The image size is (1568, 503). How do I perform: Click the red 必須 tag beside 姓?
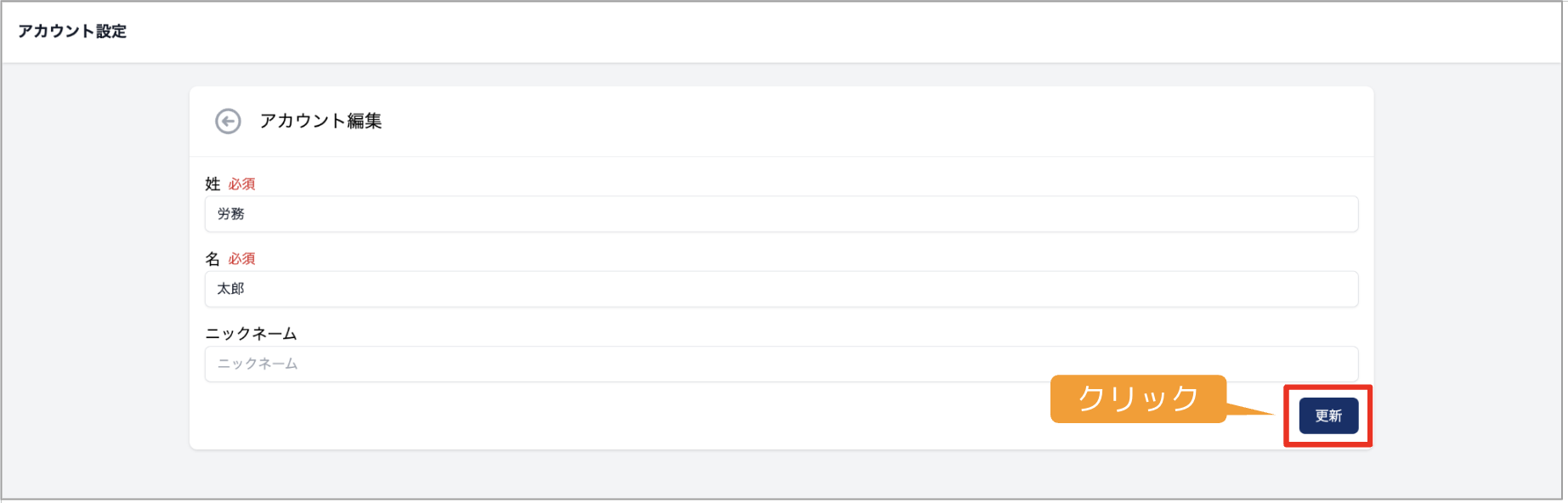click(241, 184)
